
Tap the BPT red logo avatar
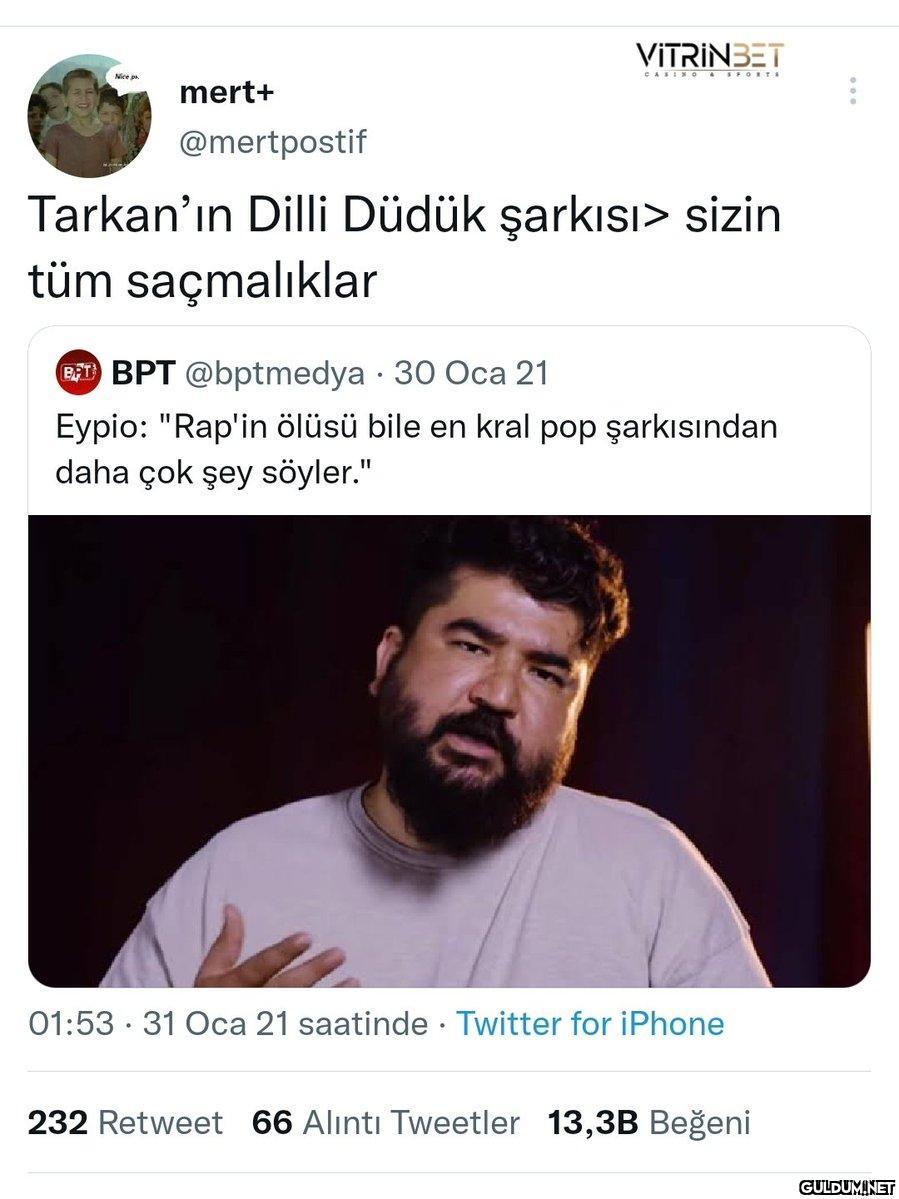pyautogui.click(x=78, y=372)
